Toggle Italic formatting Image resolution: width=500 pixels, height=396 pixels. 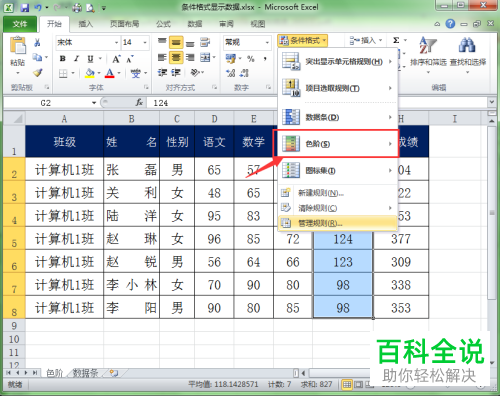point(76,59)
